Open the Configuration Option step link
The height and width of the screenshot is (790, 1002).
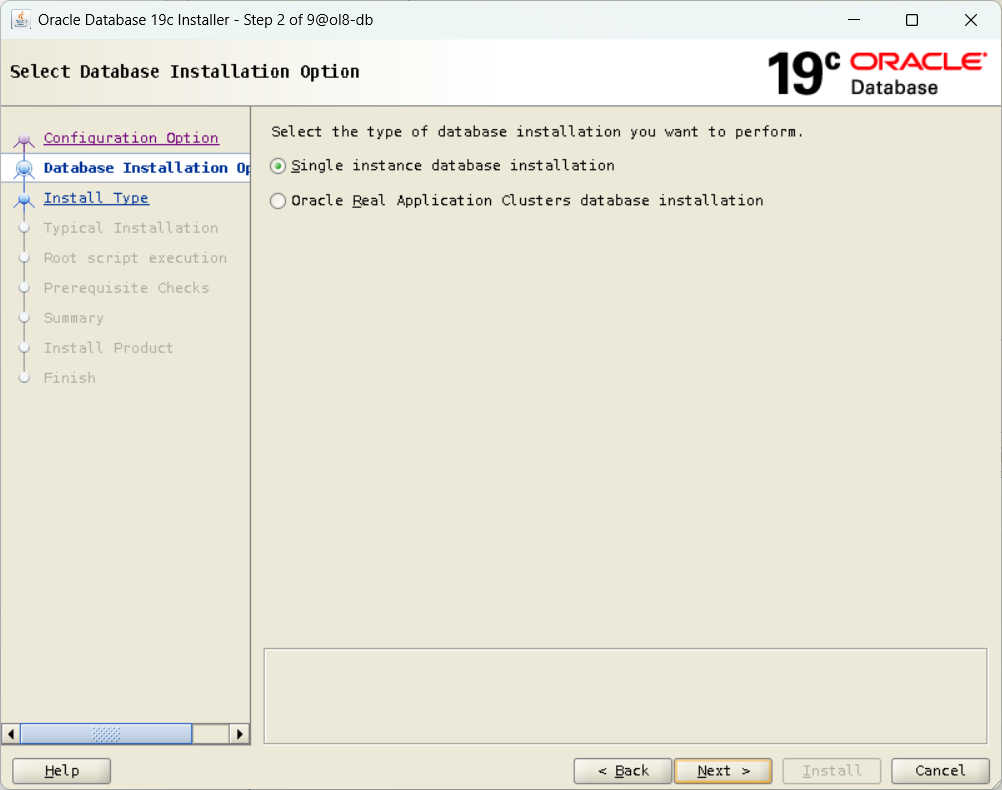pos(131,138)
